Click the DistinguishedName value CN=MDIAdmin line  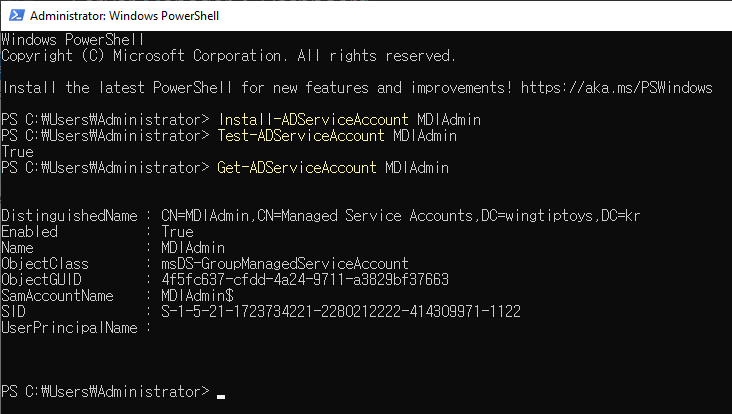click(401, 216)
